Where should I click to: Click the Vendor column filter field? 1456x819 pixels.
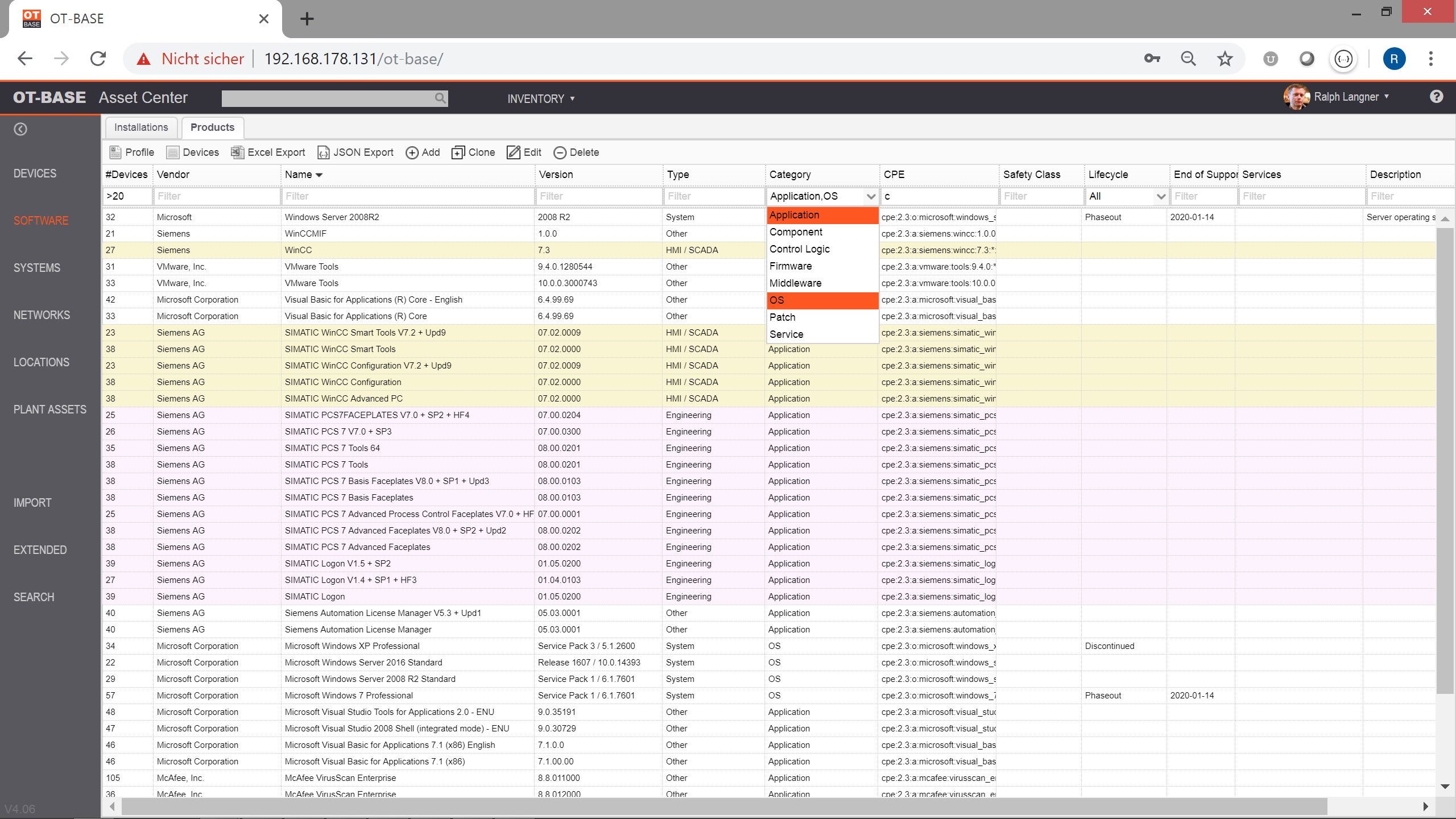217,196
